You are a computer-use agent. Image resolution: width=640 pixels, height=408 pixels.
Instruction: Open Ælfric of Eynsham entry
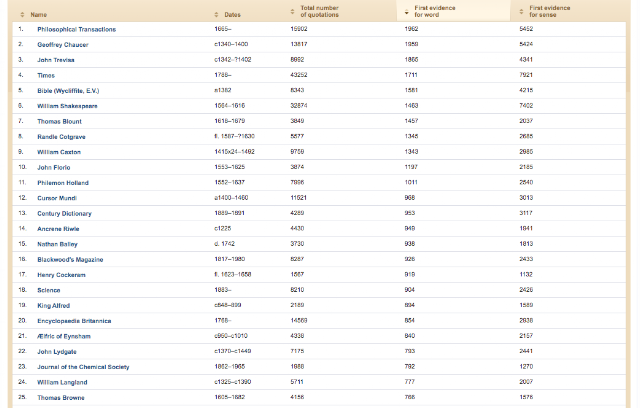tap(64, 337)
